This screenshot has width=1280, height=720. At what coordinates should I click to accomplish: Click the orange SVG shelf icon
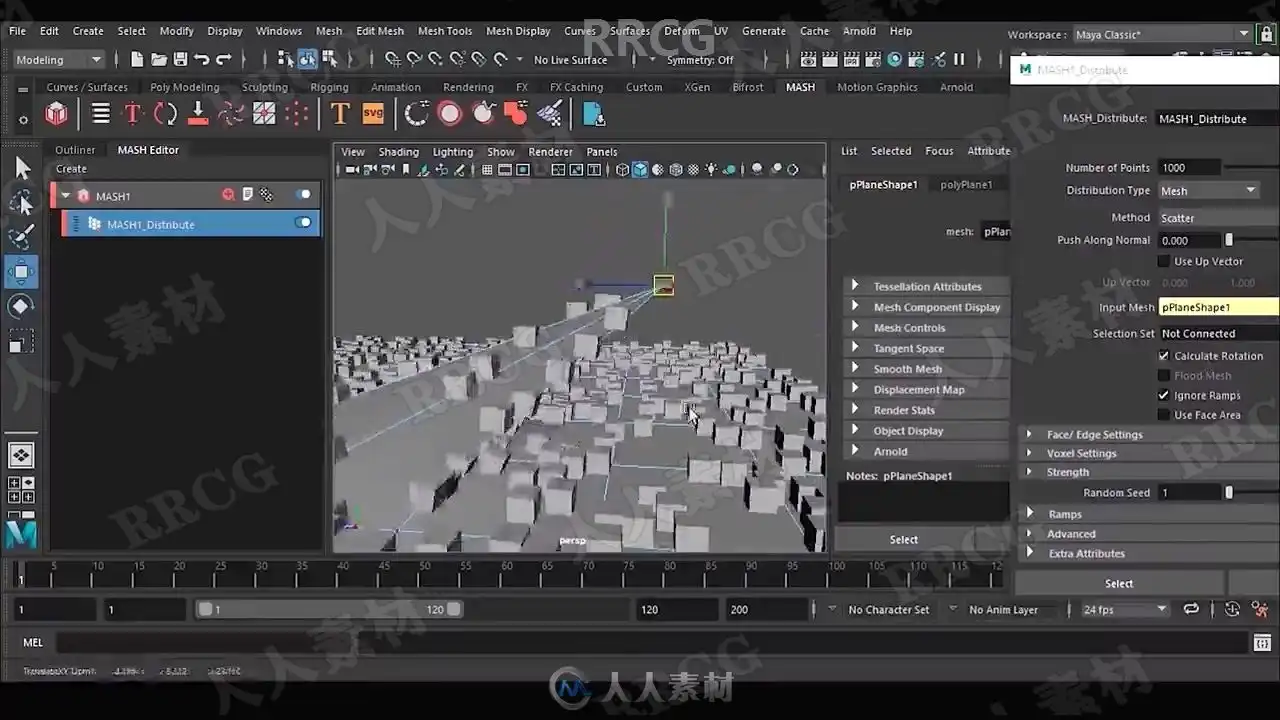(373, 114)
